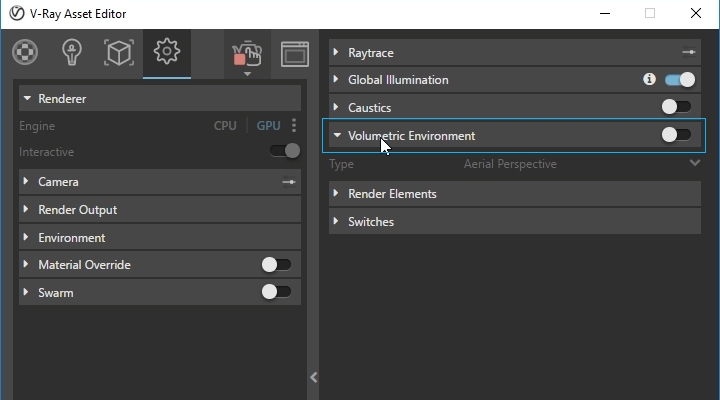Screen dimensions: 720x400
Task: Enable the Material Override toggle
Action: pyautogui.click(x=276, y=265)
